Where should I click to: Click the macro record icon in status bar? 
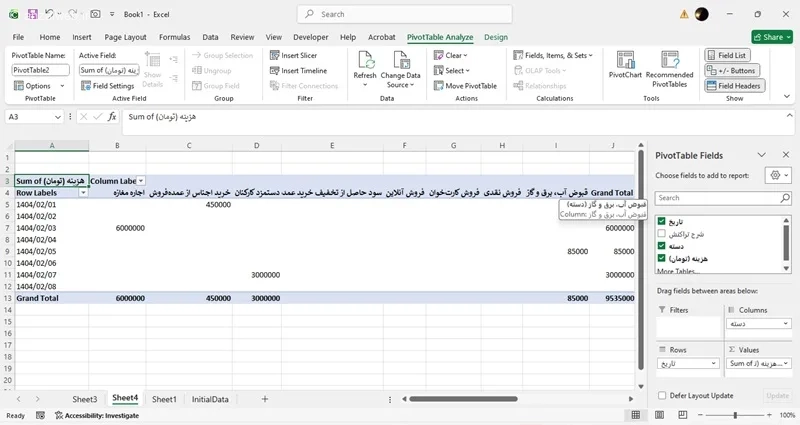pos(40,415)
